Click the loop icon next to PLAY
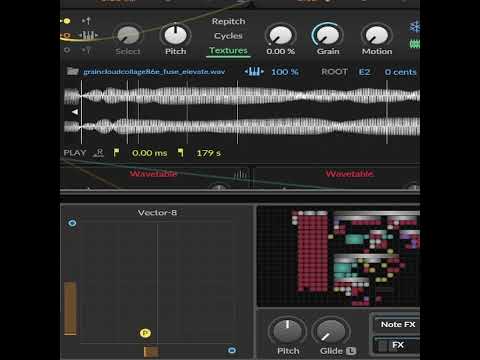Viewport: 480px width, 360px height. [99, 153]
